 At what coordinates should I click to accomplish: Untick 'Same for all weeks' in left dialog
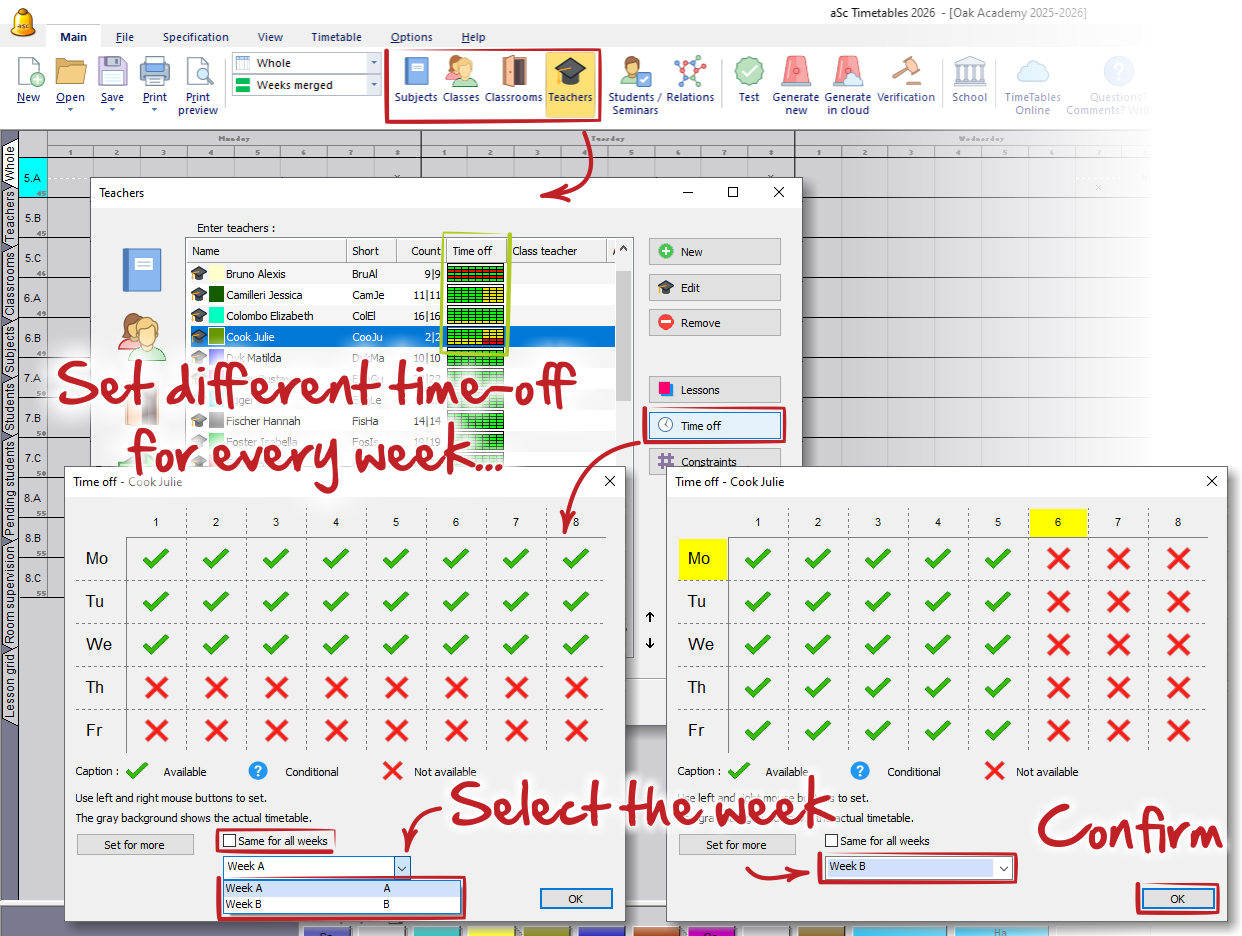230,841
